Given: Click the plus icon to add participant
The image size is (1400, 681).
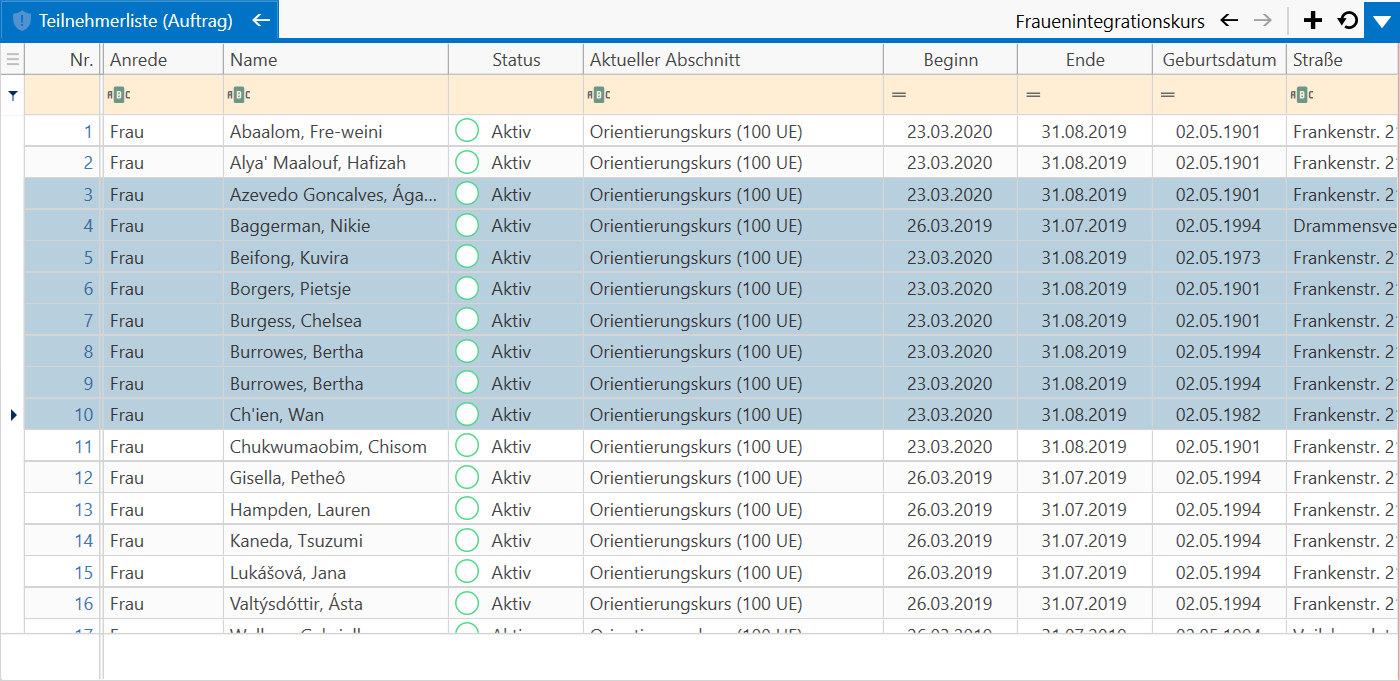Looking at the screenshot, I should (1313, 20).
